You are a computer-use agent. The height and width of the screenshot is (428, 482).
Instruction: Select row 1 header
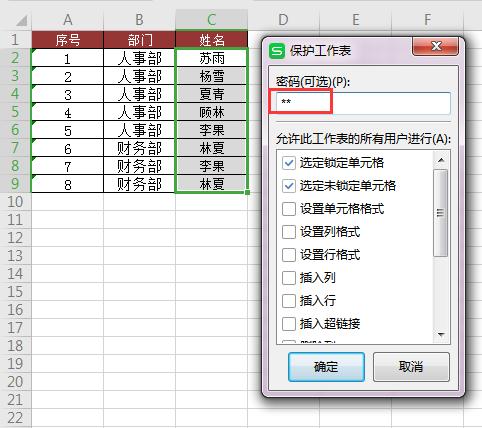pos(15,40)
